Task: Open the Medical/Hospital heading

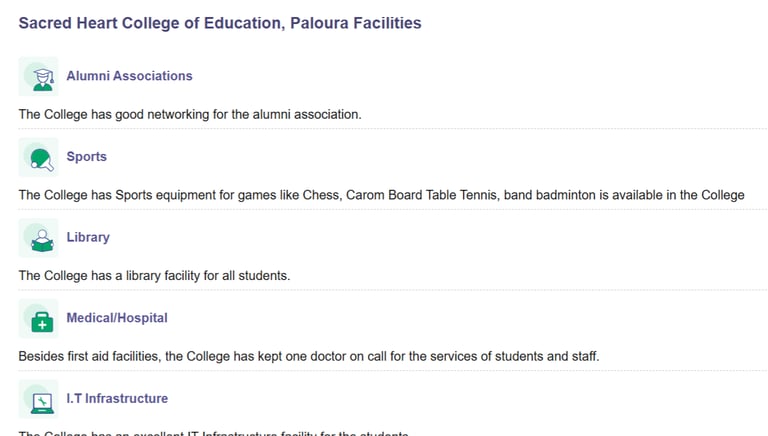Action: pos(117,318)
